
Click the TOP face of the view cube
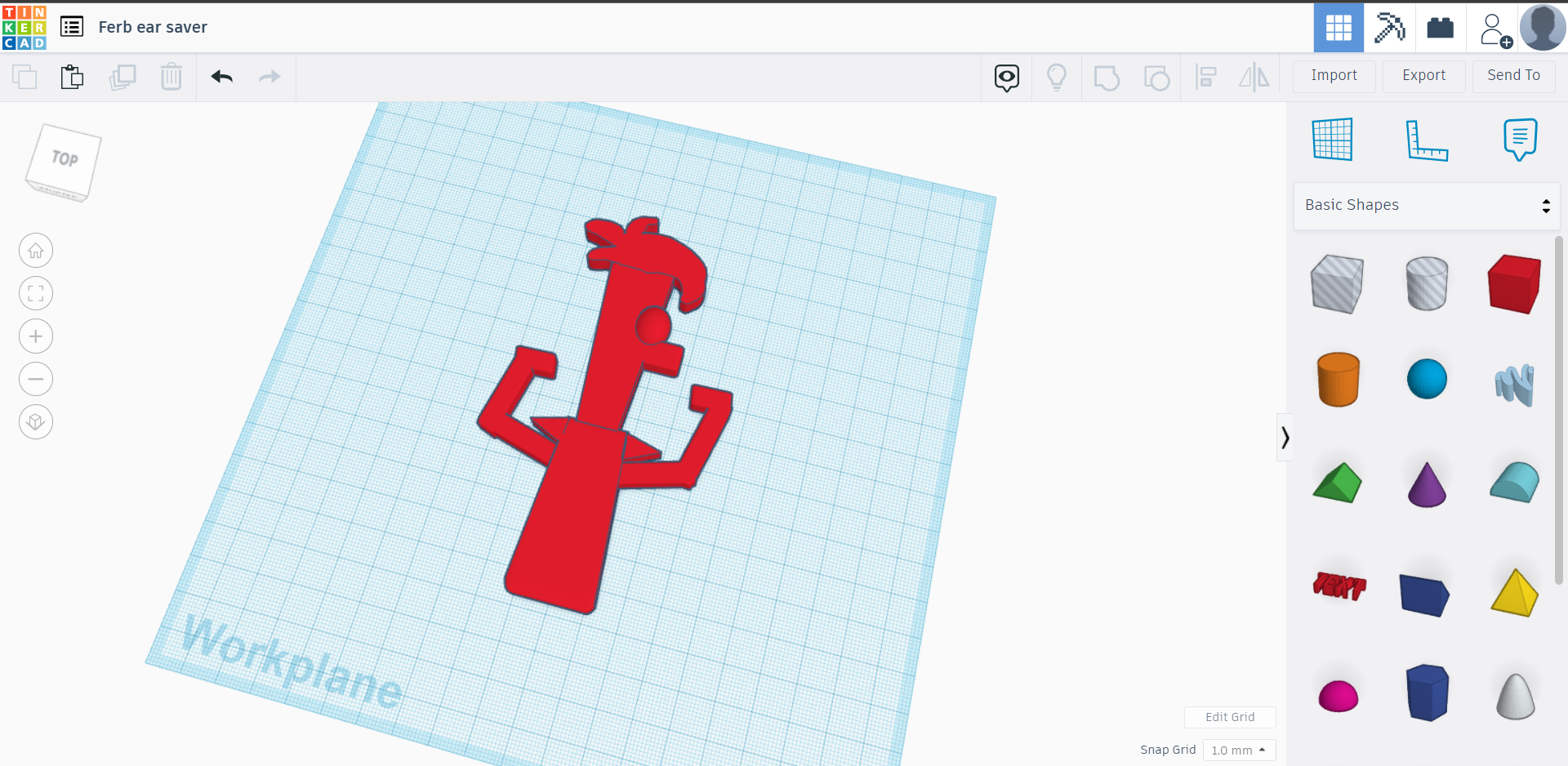point(65,158)
